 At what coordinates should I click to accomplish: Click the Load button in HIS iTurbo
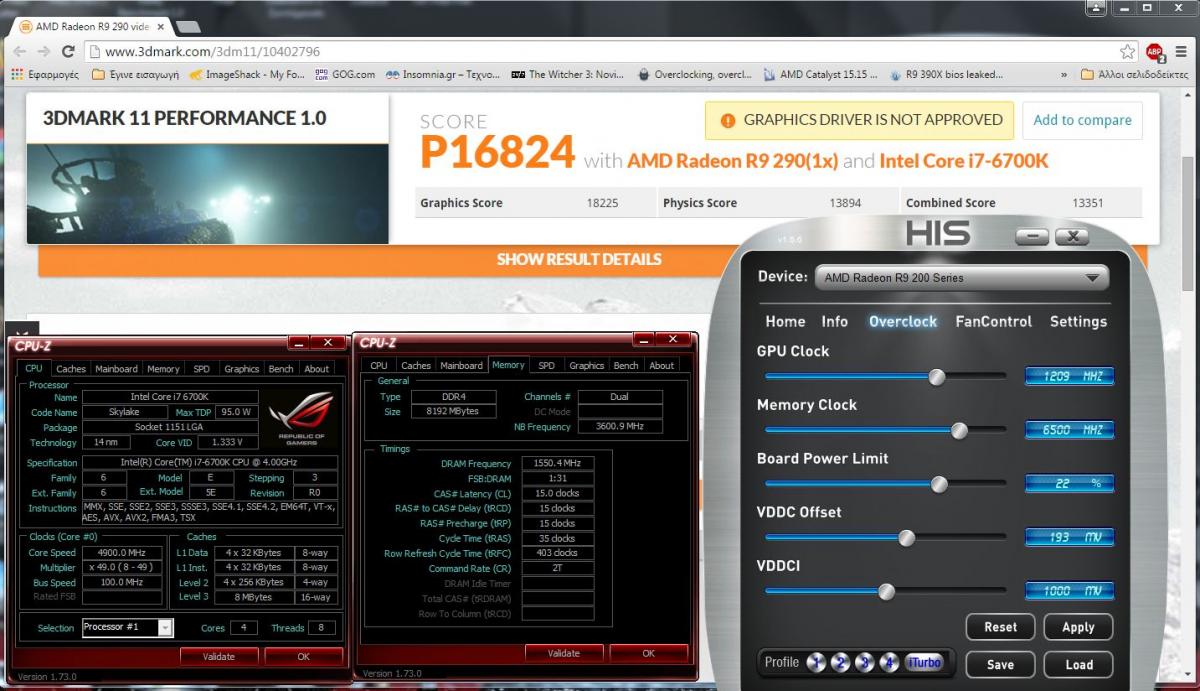(x=1078, y=664)
